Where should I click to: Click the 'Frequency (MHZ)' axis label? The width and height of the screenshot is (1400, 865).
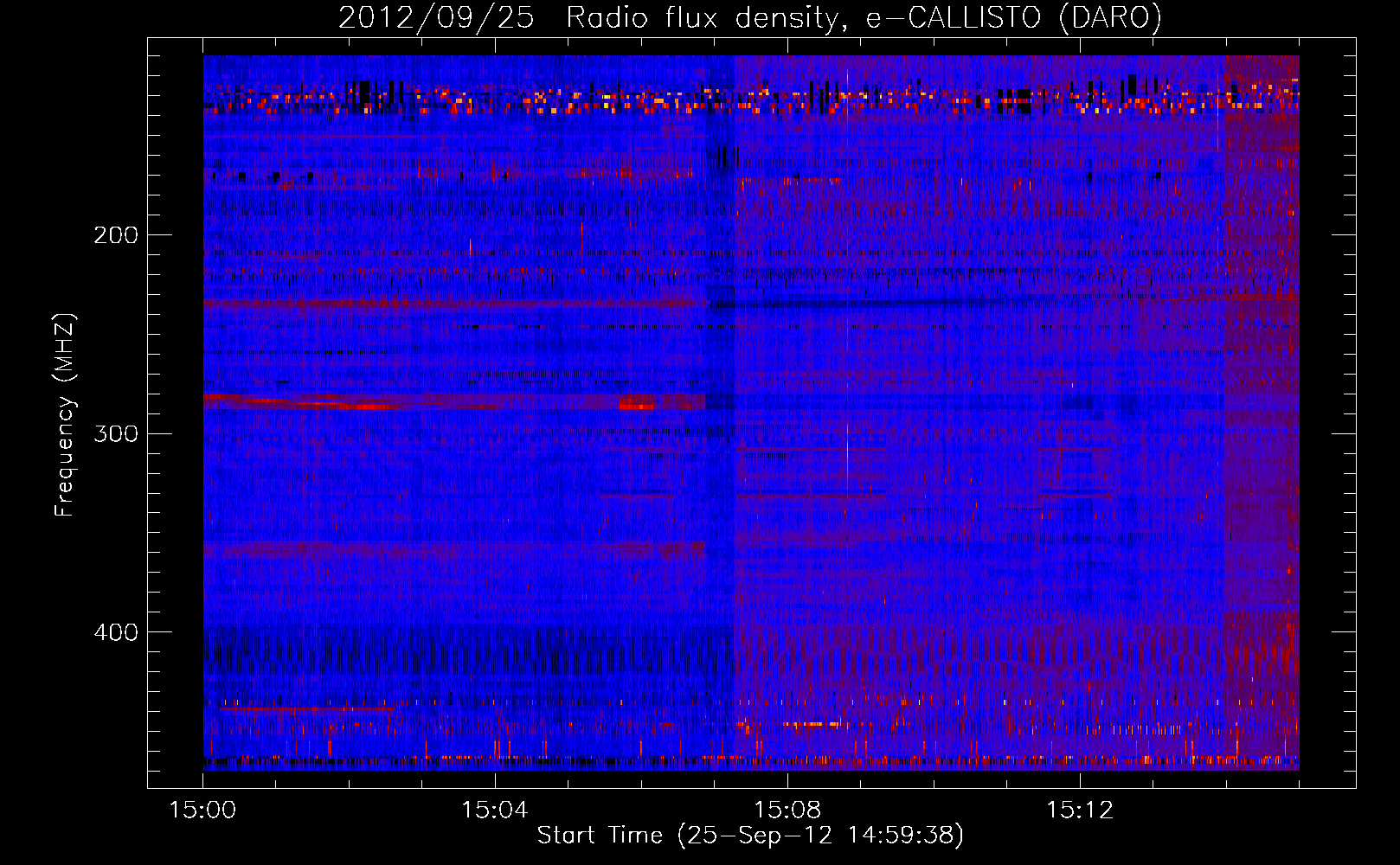coord(65,414)
